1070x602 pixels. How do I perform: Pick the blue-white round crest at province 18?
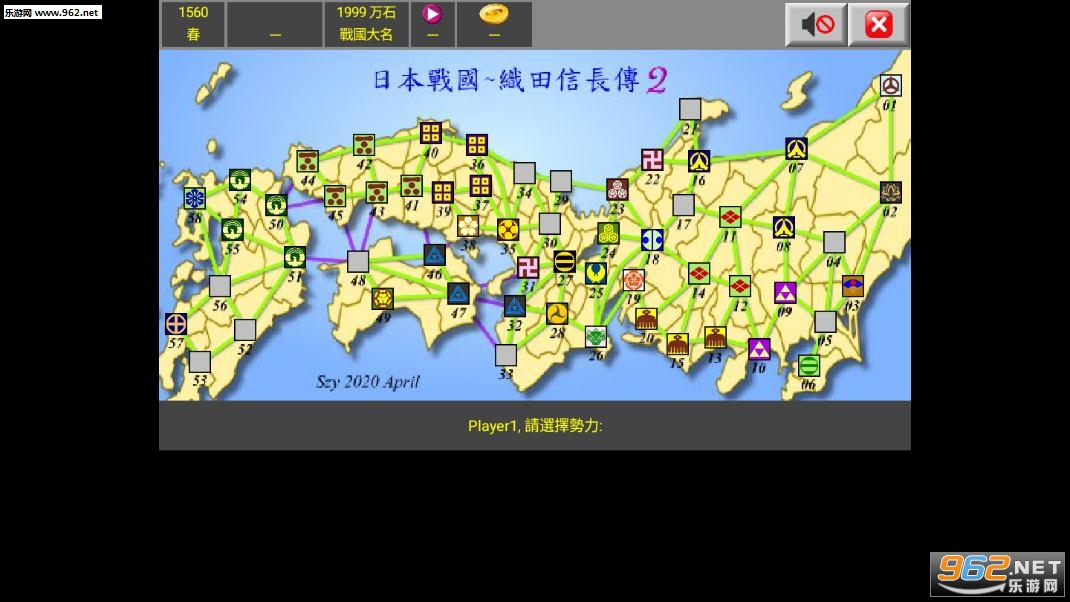[652, 240]
